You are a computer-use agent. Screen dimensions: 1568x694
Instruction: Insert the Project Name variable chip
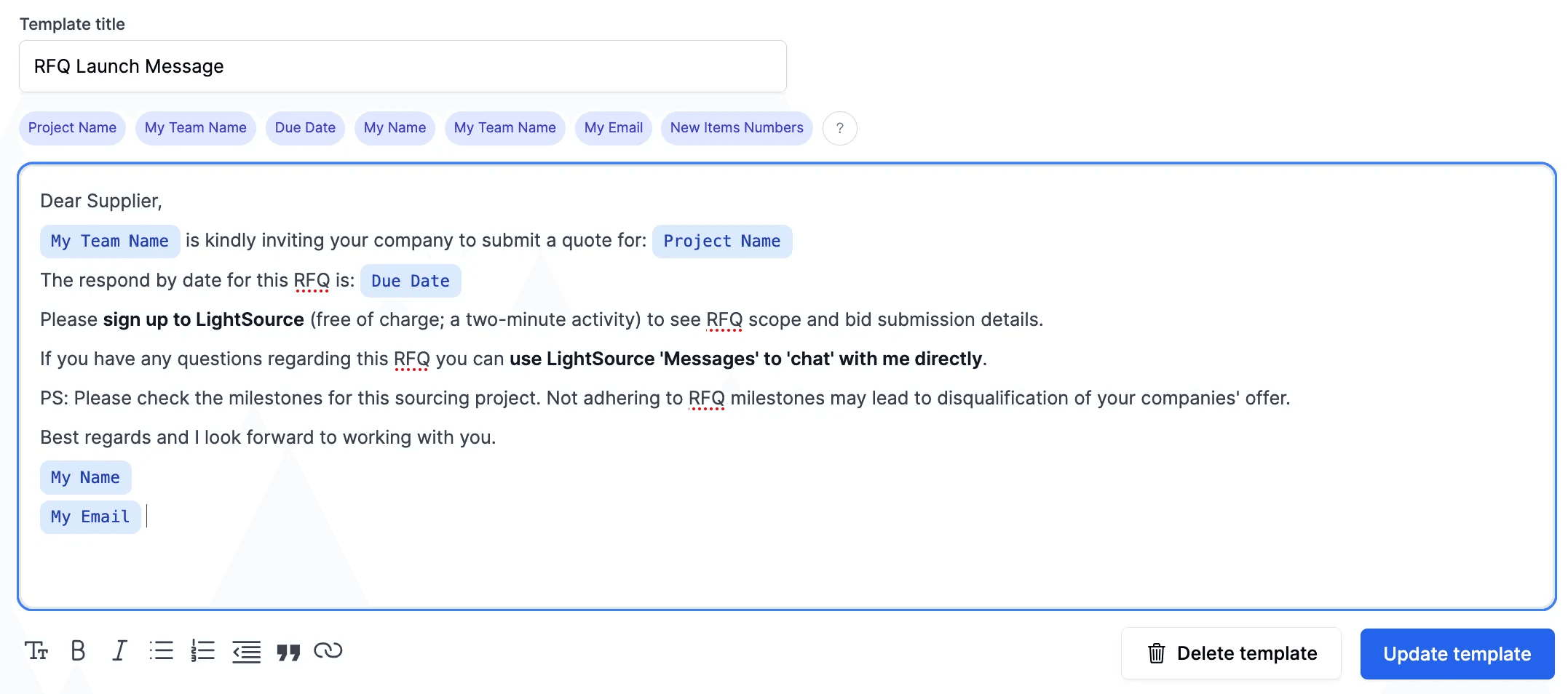click(x=72, y=128)
